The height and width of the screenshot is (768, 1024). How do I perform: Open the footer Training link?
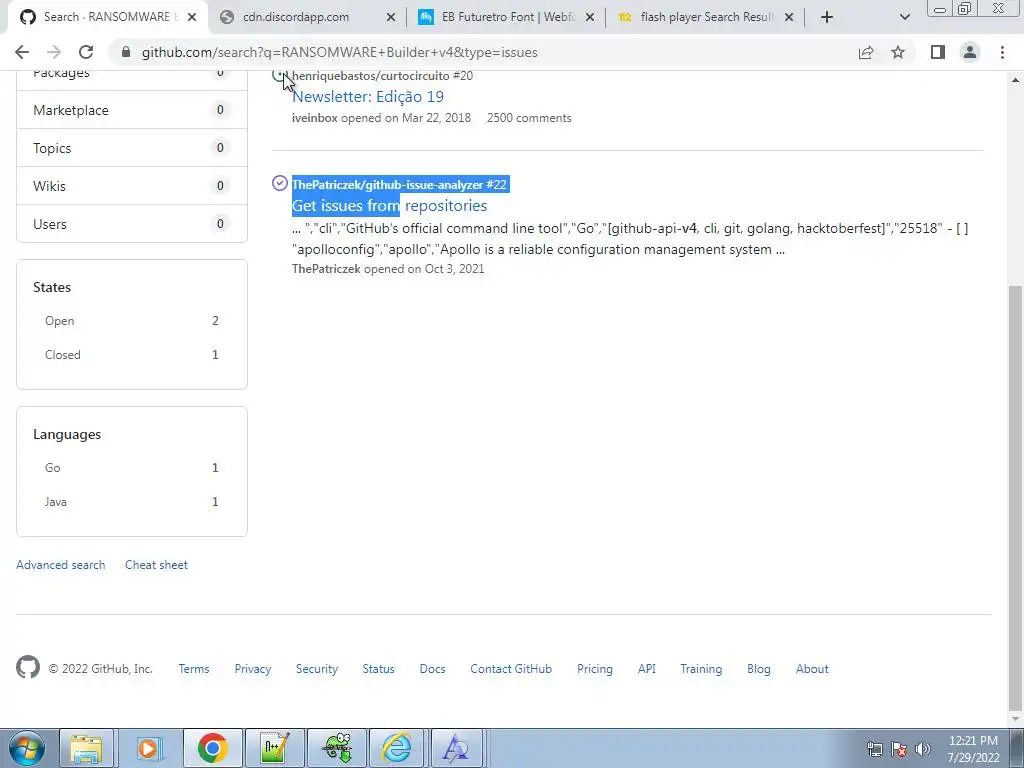tap(701, 669)
